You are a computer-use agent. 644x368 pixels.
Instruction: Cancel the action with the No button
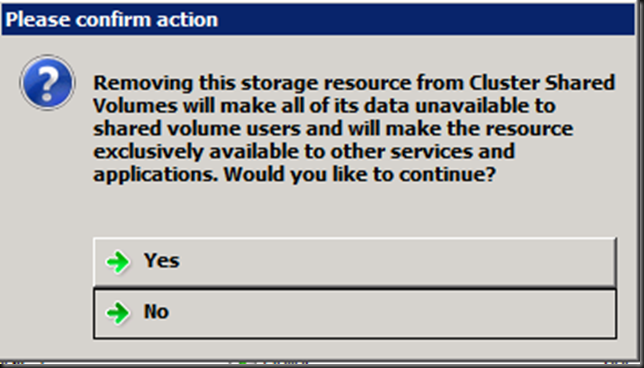[x=355, y=314]
